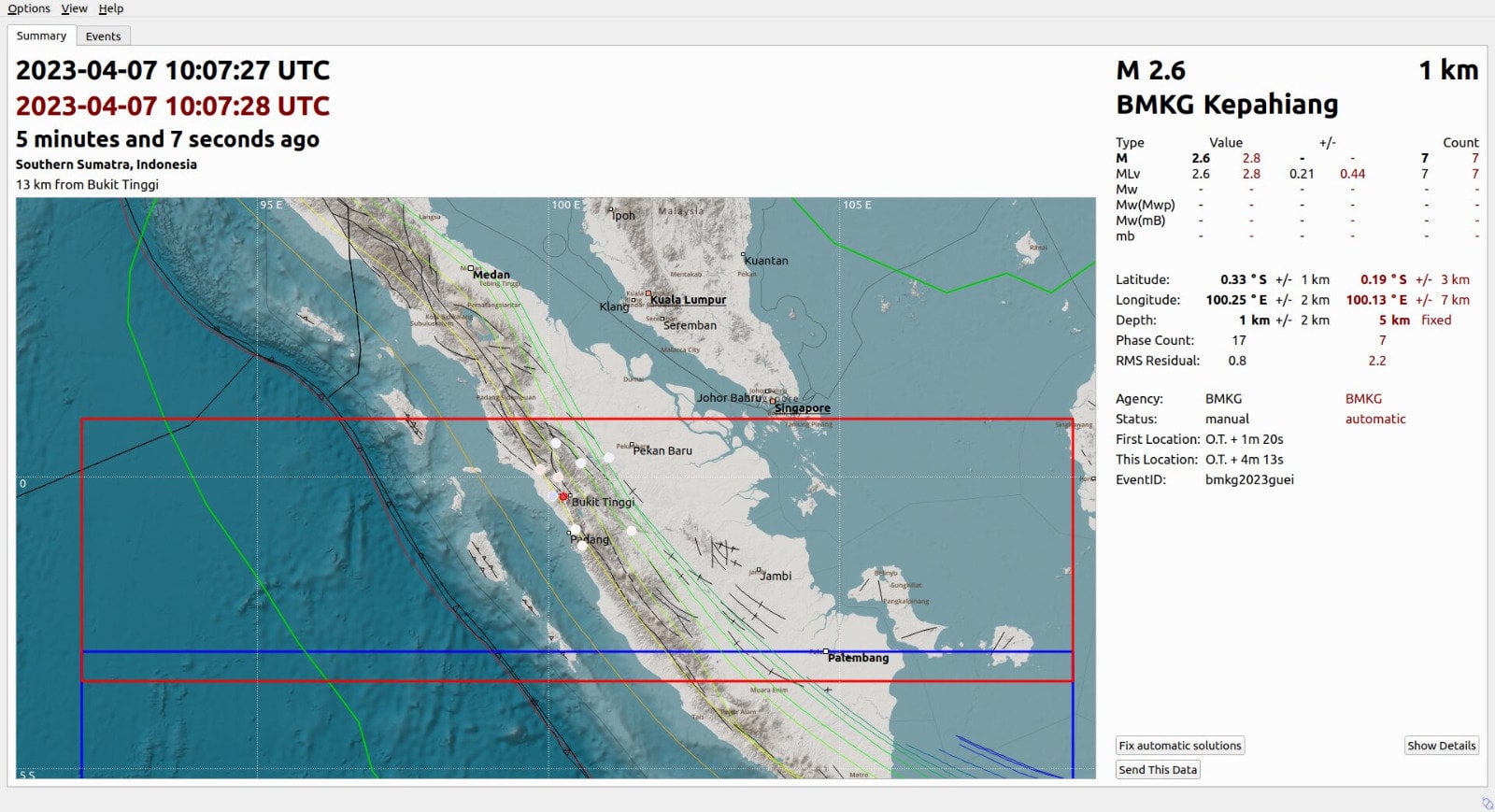The image size is (1495, 812).
Task: Click the Palembang city marker on the map
Action: pyautogui.click(x=826, y=651)
